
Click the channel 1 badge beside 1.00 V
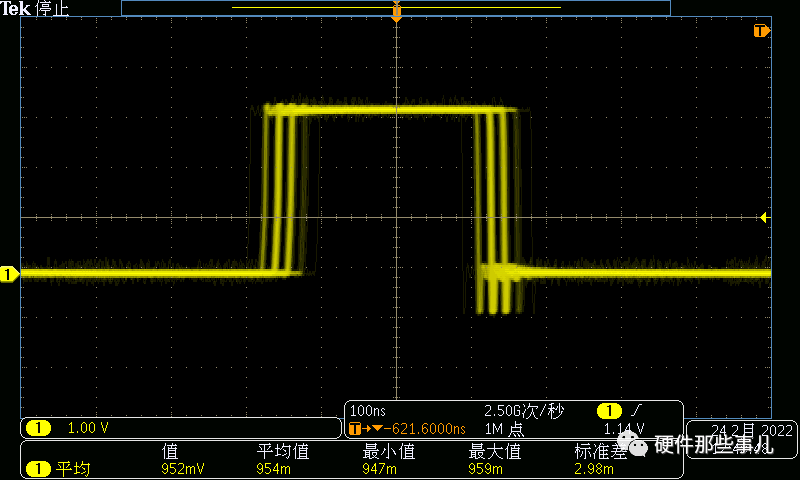(38, 428)
